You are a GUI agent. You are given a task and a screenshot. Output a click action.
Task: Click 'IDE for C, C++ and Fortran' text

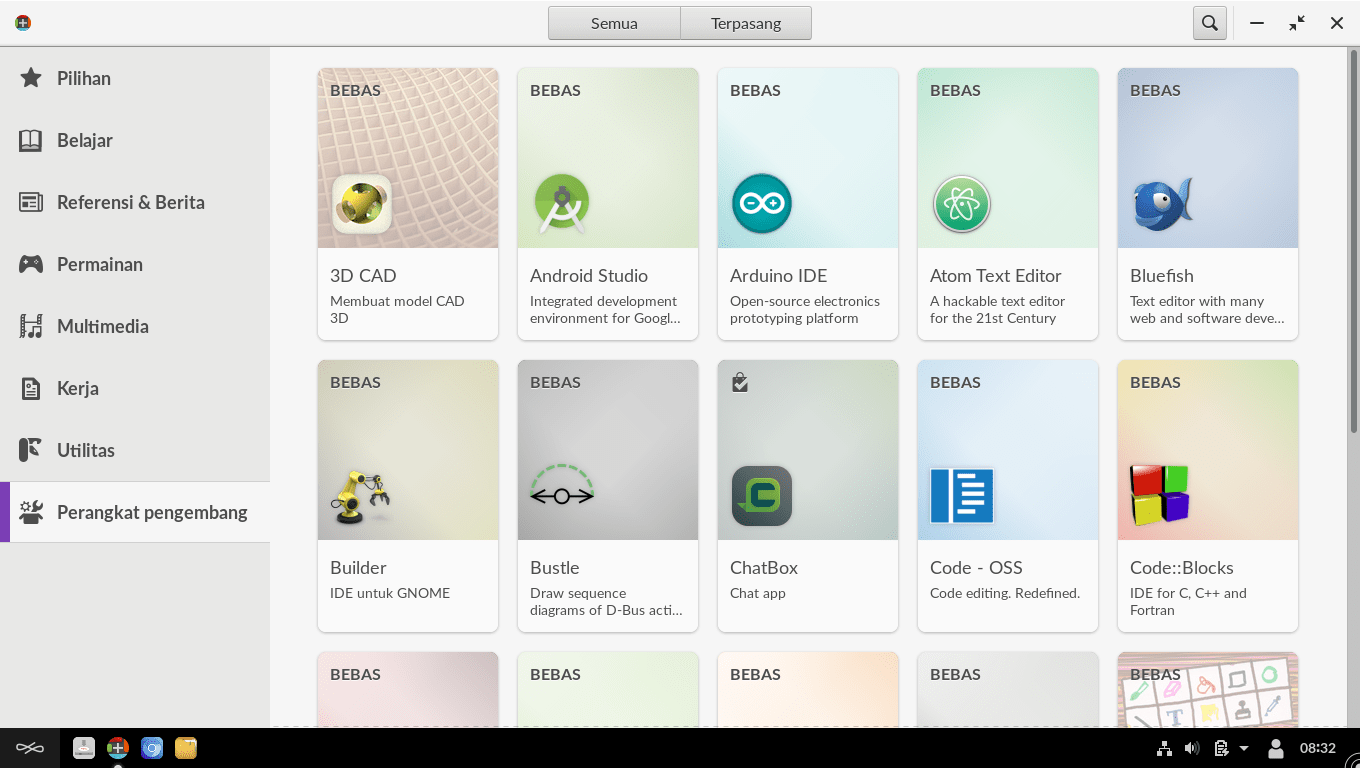[x=1188, y=602]
